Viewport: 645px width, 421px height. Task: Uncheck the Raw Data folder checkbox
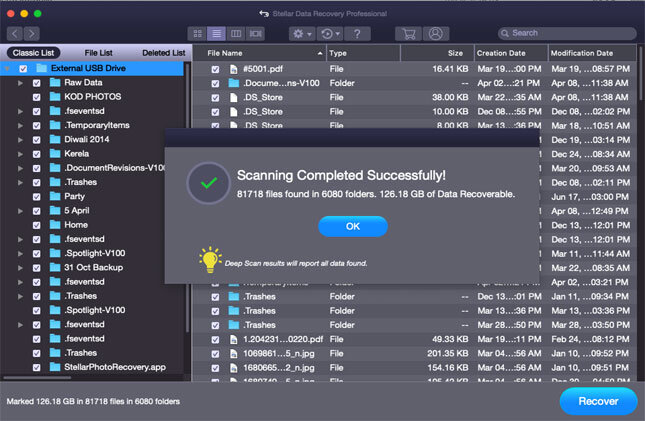coord(37,83)
